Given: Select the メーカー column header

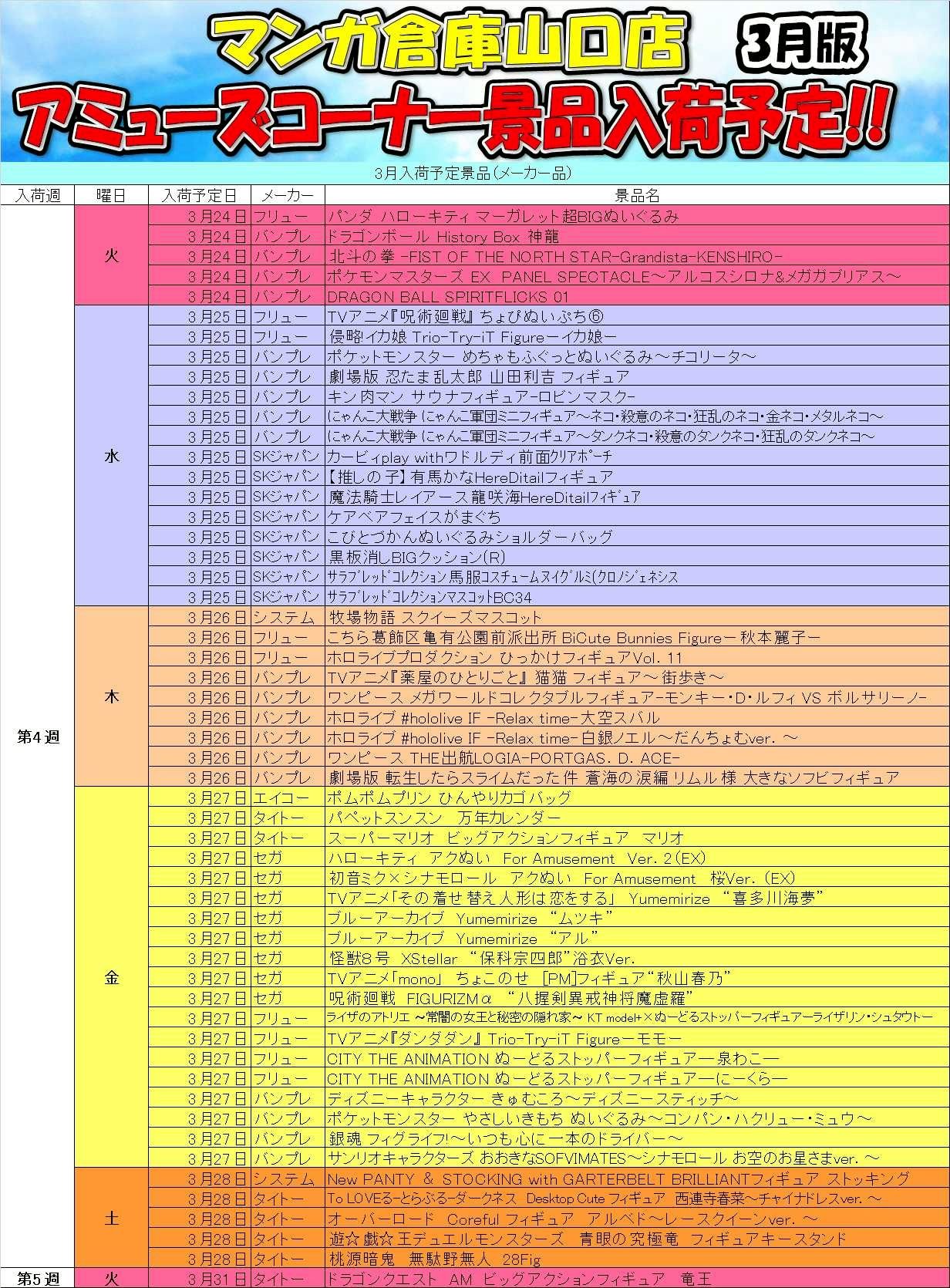Looking at the screenshot, I should pos(287,195).
